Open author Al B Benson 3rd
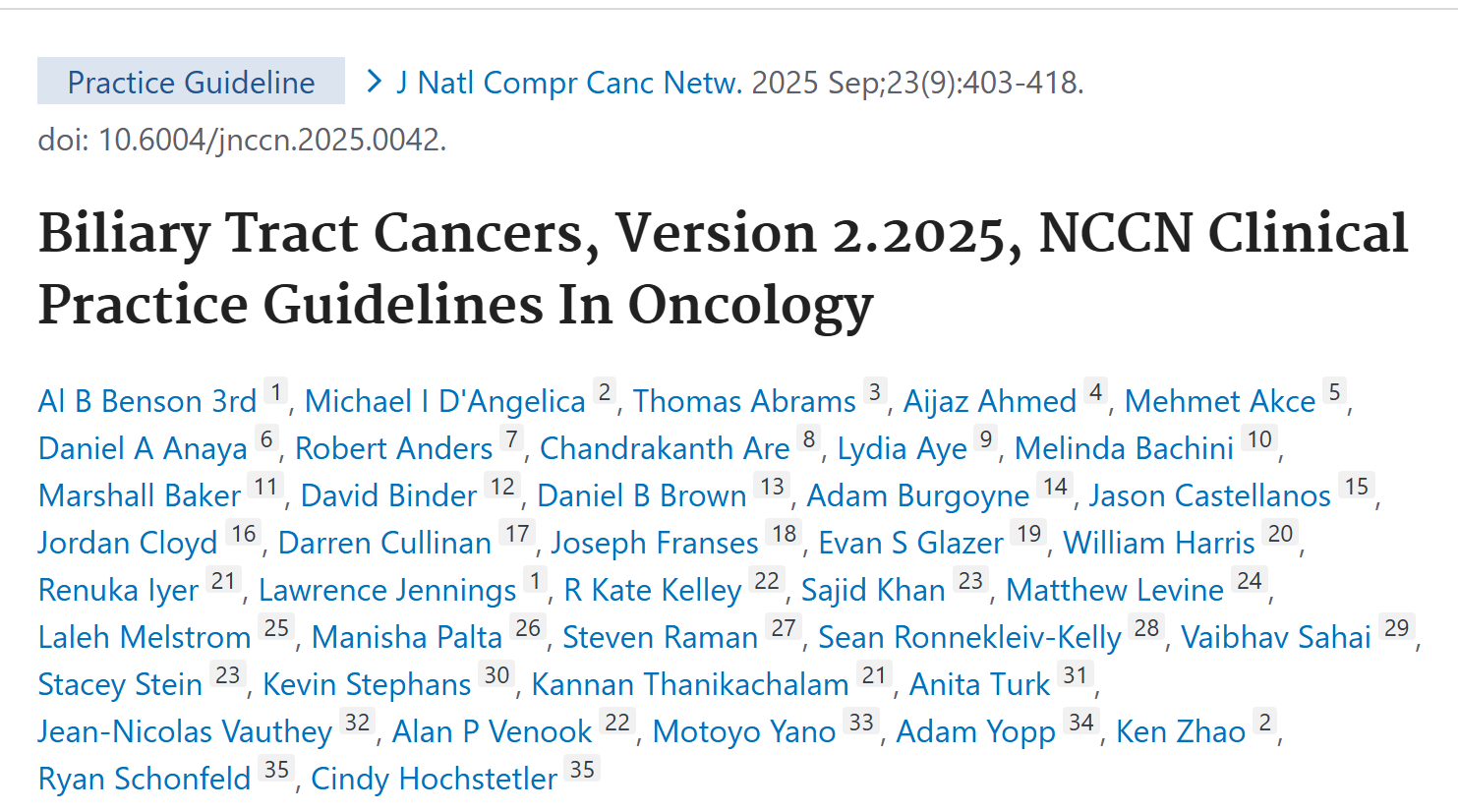The image size is (1458, 812). pyautogui.click(x=147, y=401)
